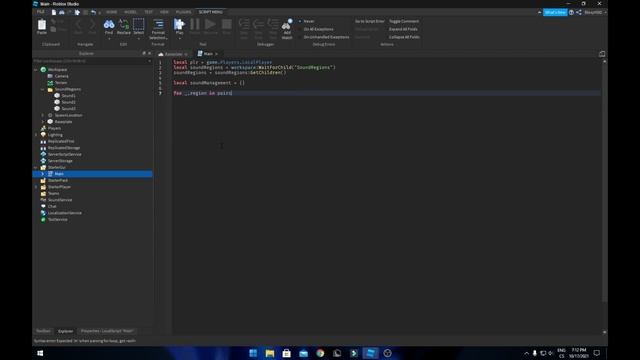
Task: Switch to the PLUGINS ribbon tab
Action: (x=183, y=12)
